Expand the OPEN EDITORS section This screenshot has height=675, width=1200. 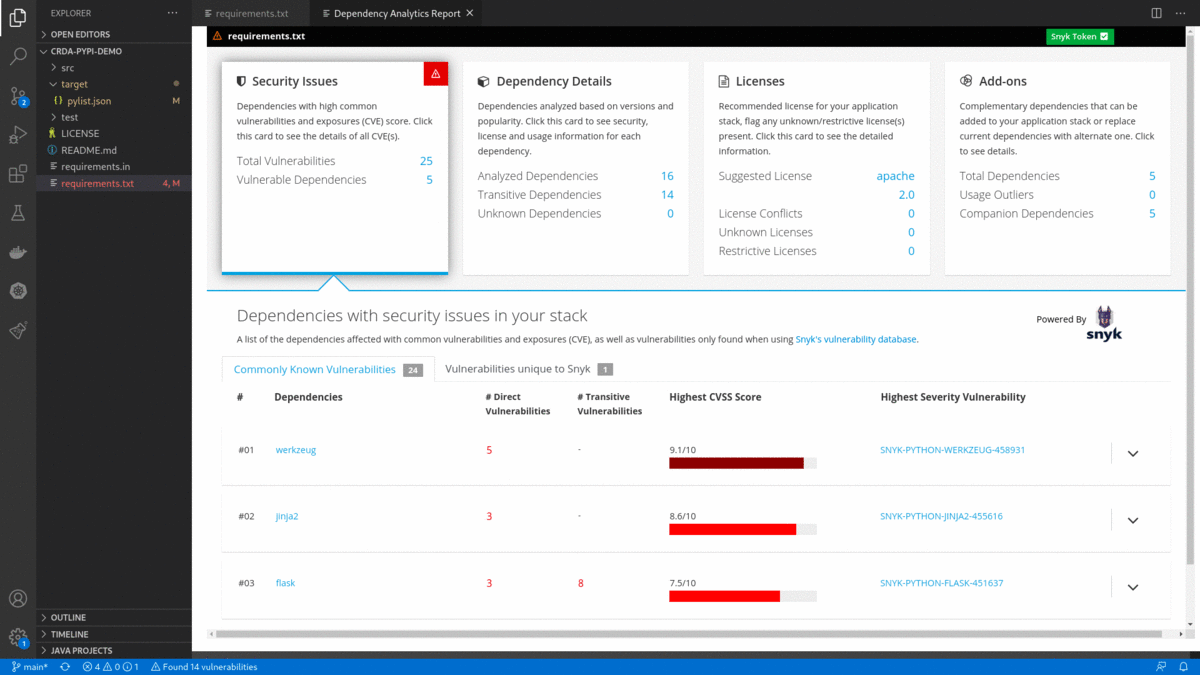[x=114, y=34]
